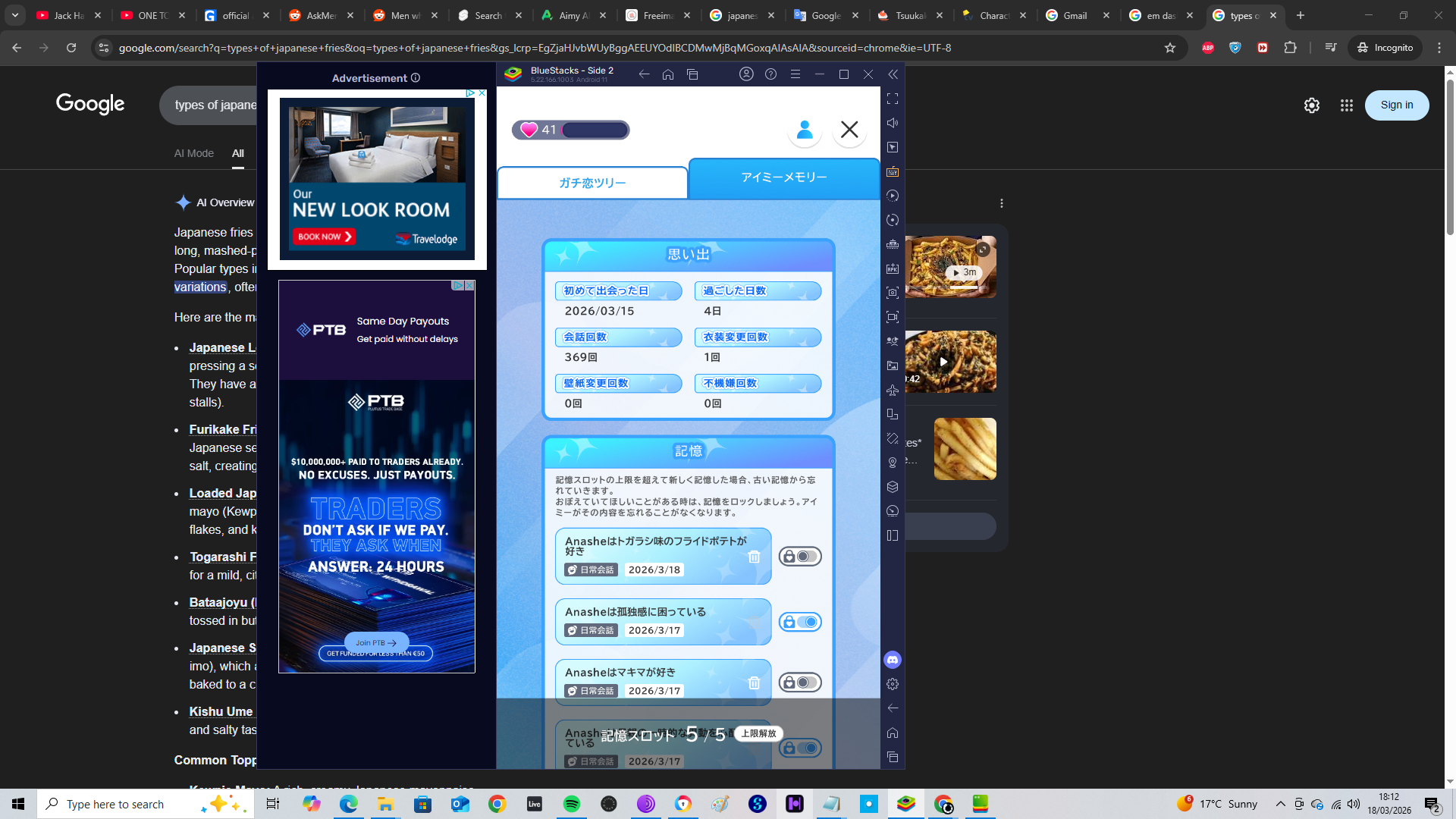Click the BlueStacks volume icon
Viewport: 1456px width, 819px height.
tap(893, 123)
